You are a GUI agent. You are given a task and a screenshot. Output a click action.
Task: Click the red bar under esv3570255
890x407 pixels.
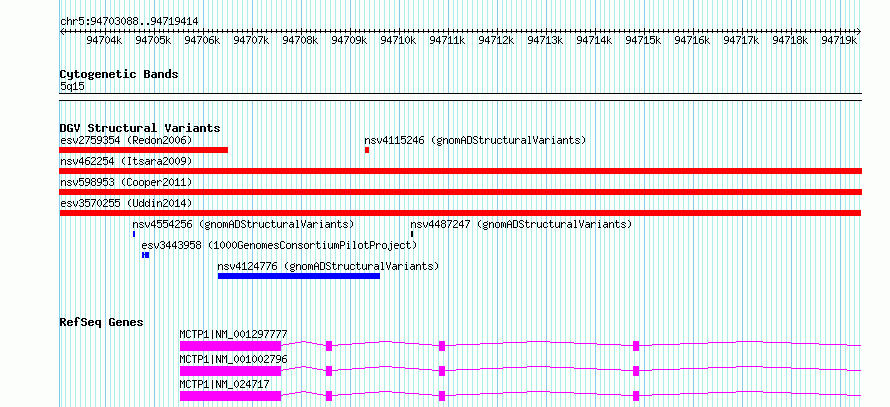coord(460,213)
